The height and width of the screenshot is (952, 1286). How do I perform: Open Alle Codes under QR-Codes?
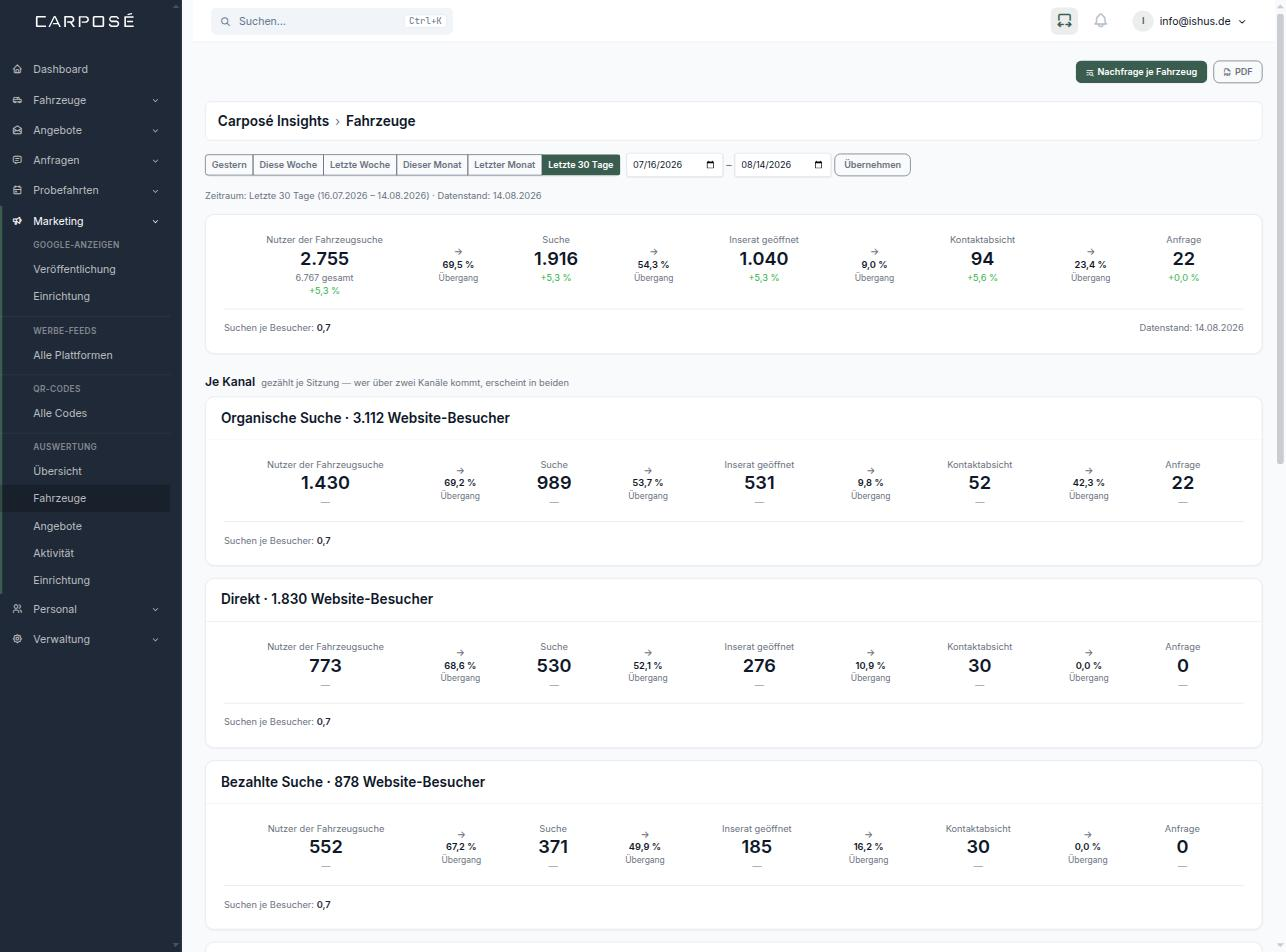(x=60, y=413)
